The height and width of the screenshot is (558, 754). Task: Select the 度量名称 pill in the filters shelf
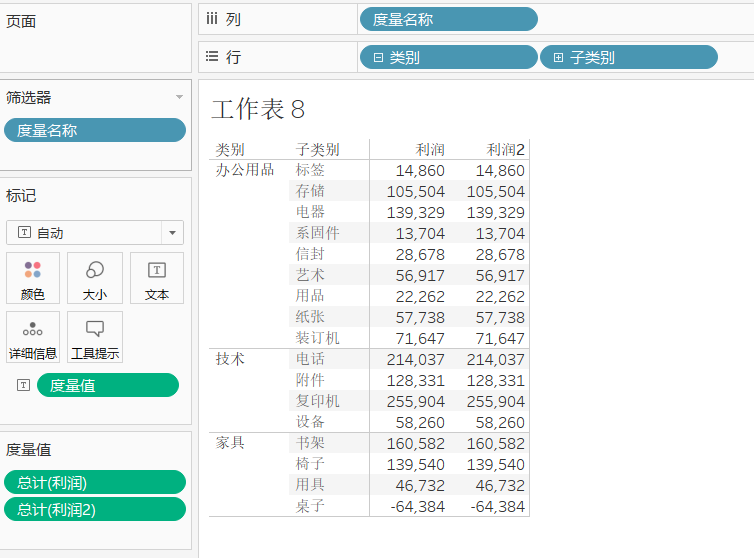tap(95, 130)
